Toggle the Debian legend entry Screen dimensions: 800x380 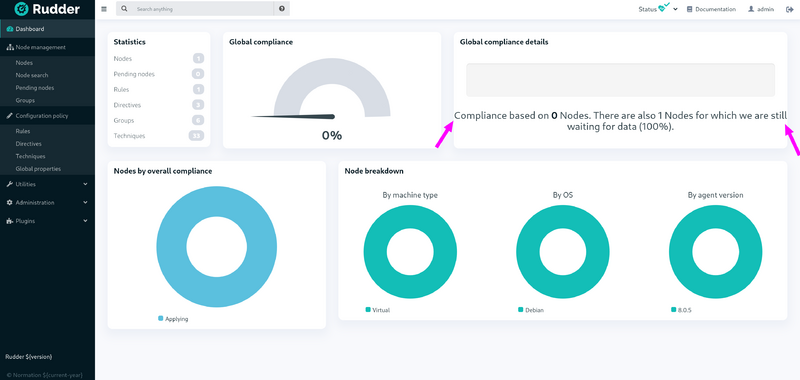tap(531, 310)
